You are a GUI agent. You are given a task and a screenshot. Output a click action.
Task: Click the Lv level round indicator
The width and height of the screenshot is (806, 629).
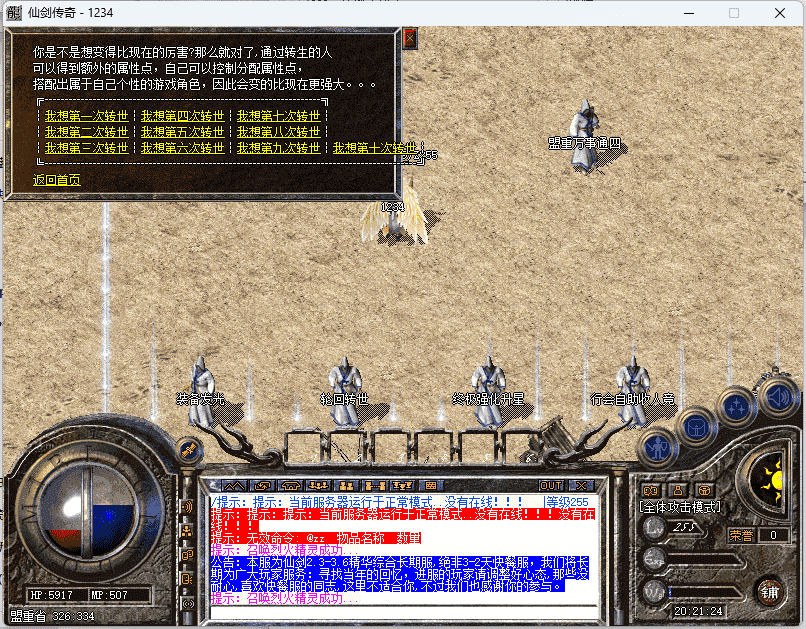coord(654,528)
